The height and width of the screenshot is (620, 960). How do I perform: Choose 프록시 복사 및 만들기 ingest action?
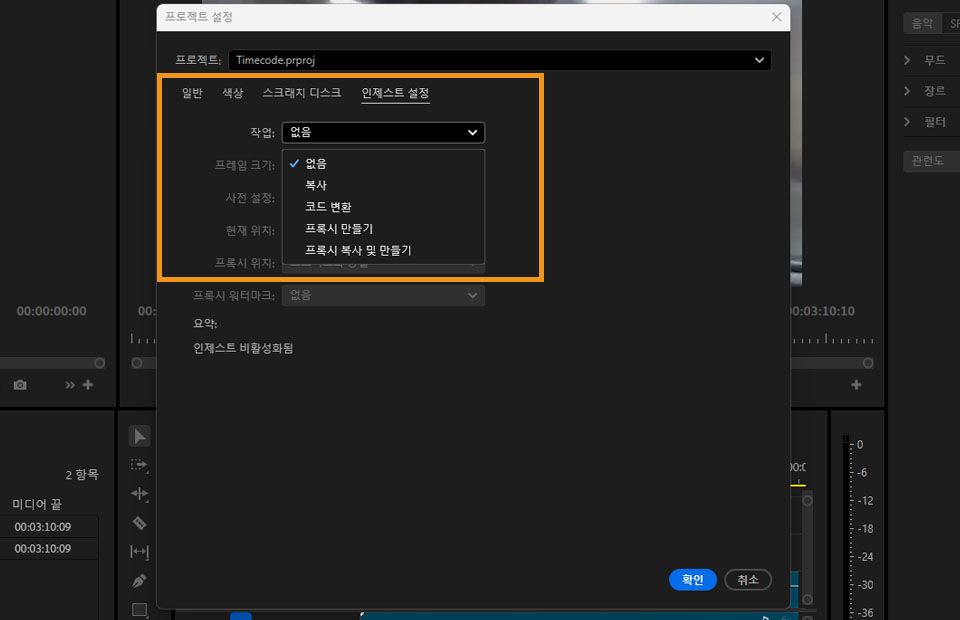tap(357, 249)
